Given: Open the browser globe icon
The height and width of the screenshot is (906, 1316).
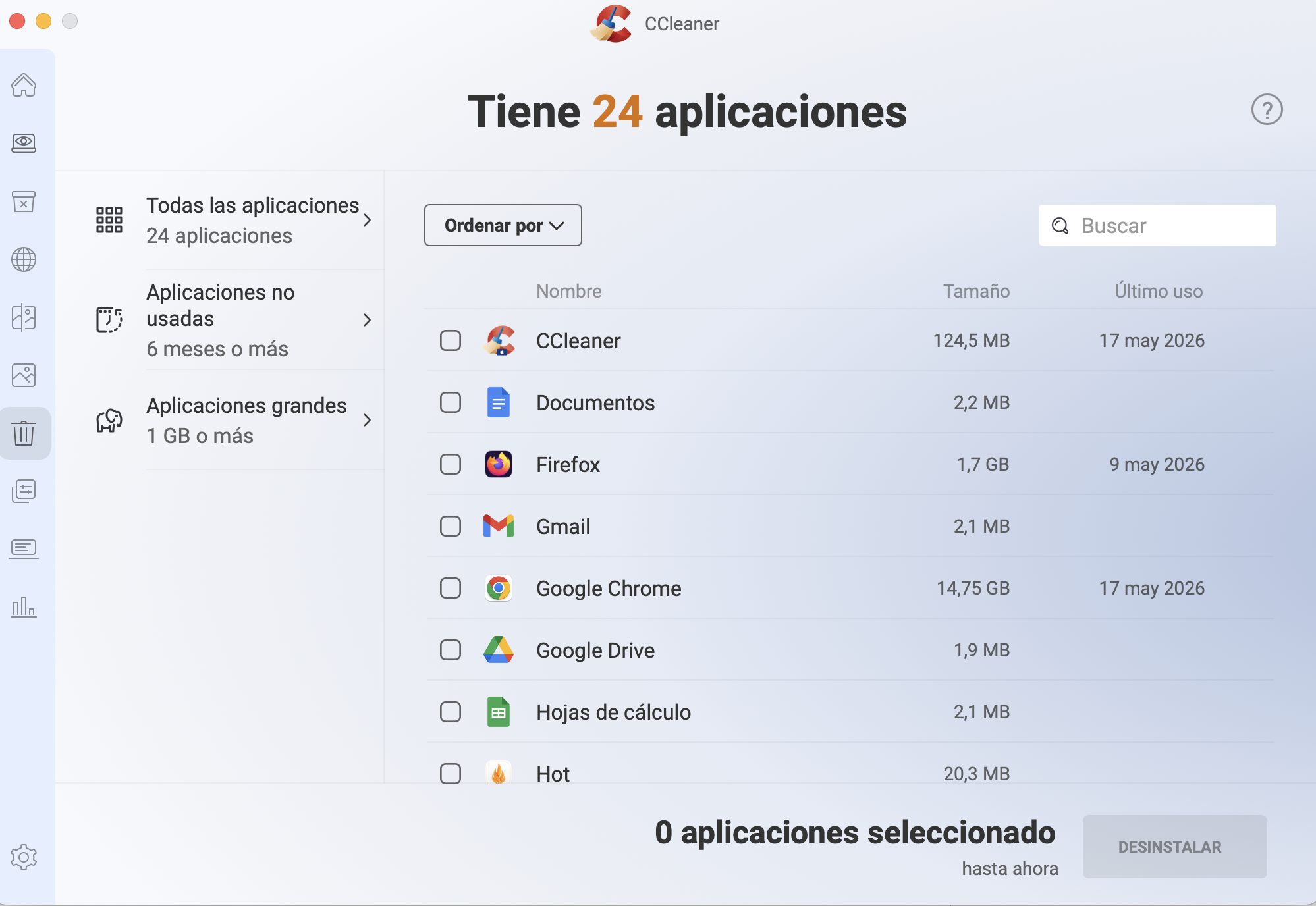Looking at the screenshot, I should tap(24, 259).
